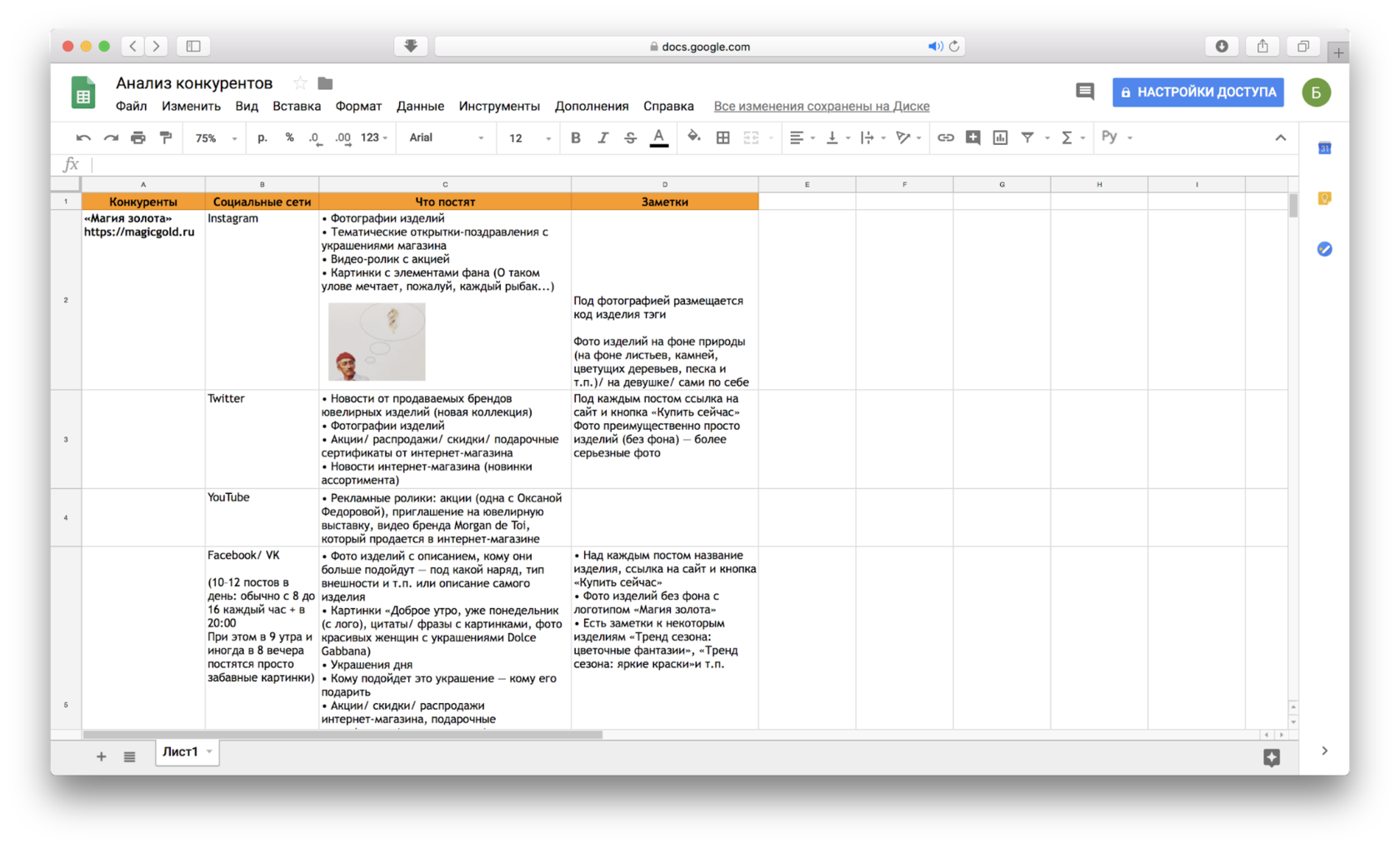Click the НАСТРОЙКИ ДОСТУПА share button
Screen dimensions: 1400x848
1197,92
